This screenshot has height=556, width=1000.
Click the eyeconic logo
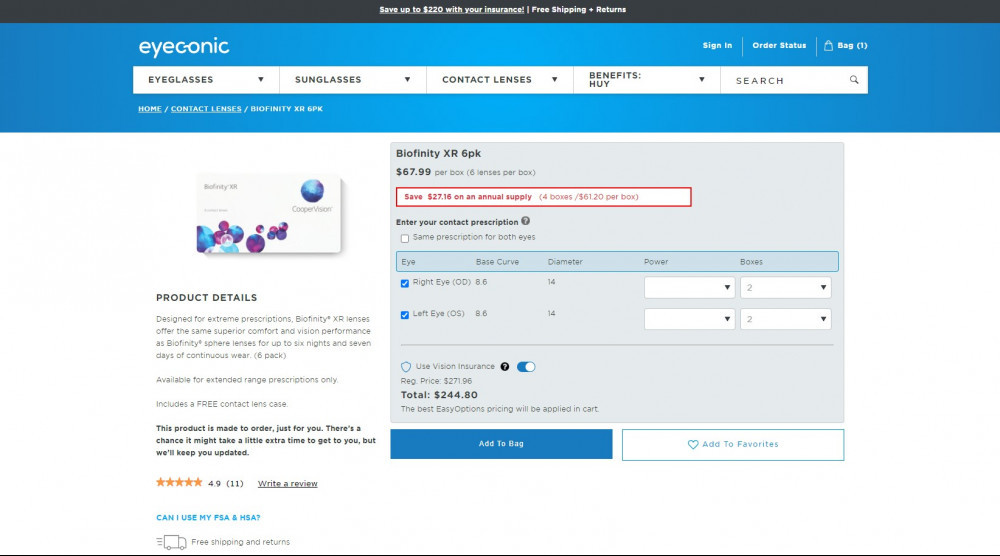pos(184,47)
